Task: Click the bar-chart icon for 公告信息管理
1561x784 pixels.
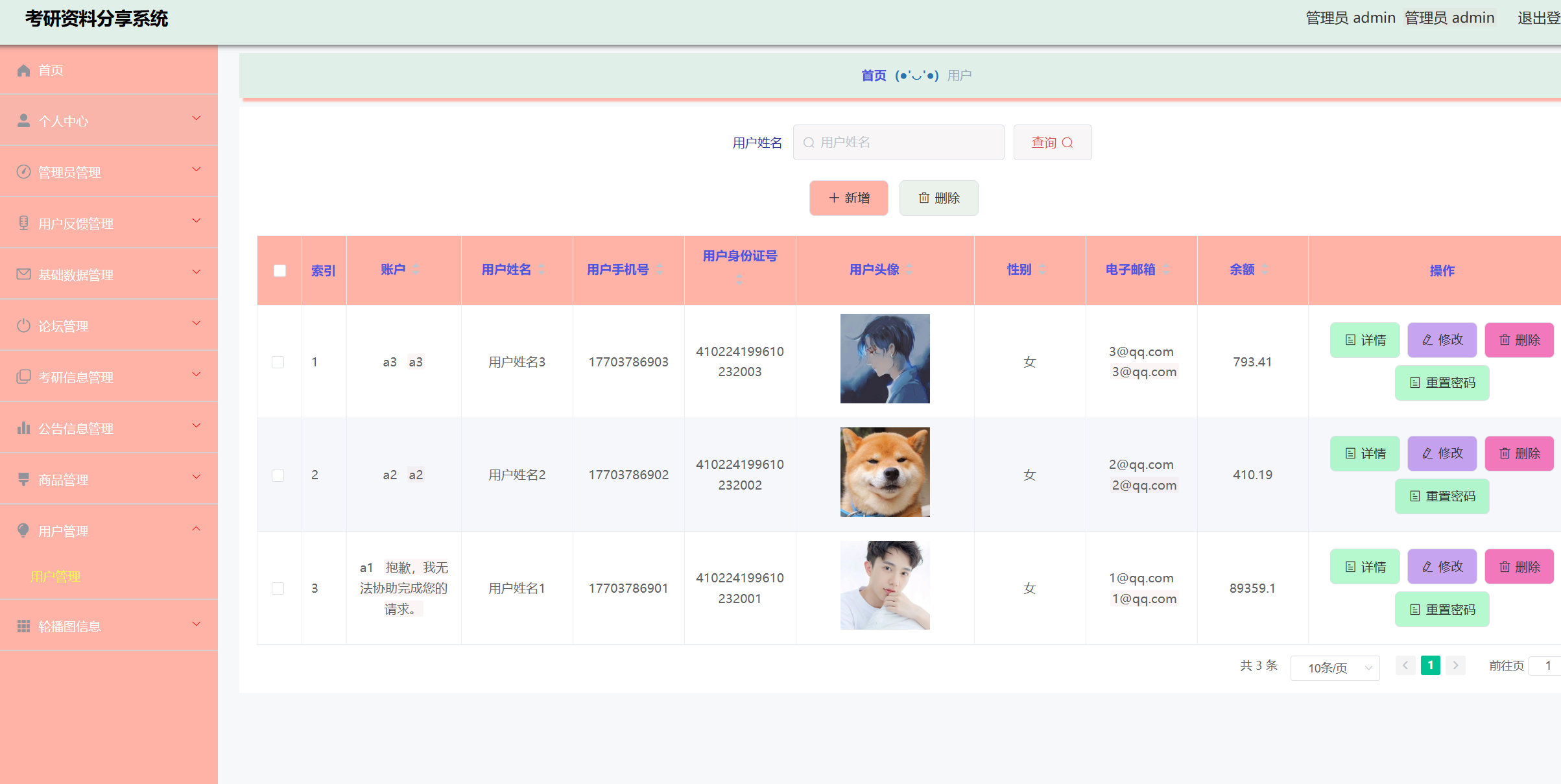Action: point(23,428)
